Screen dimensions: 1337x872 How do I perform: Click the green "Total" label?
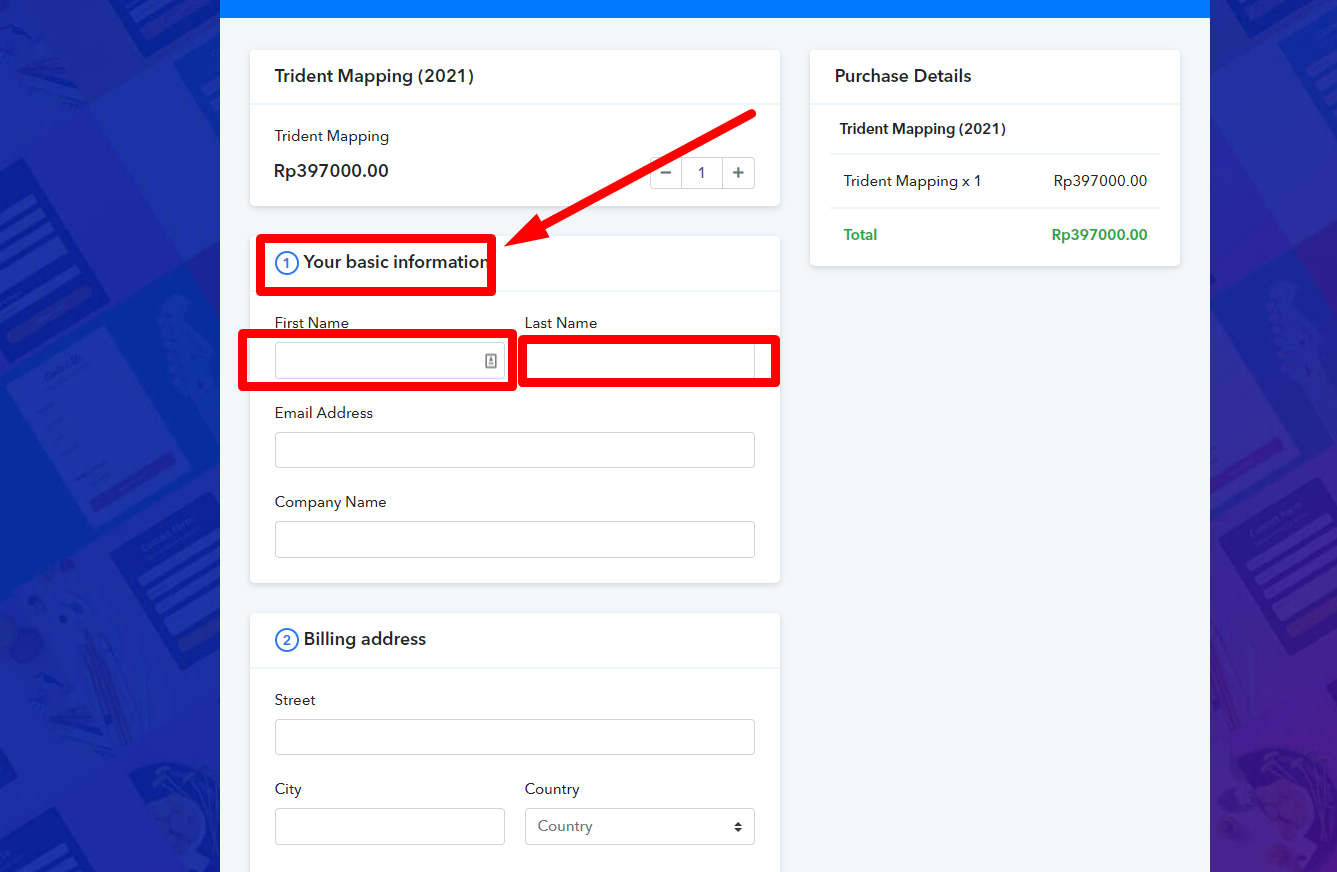pyautogui.click(x=860, y=235)
